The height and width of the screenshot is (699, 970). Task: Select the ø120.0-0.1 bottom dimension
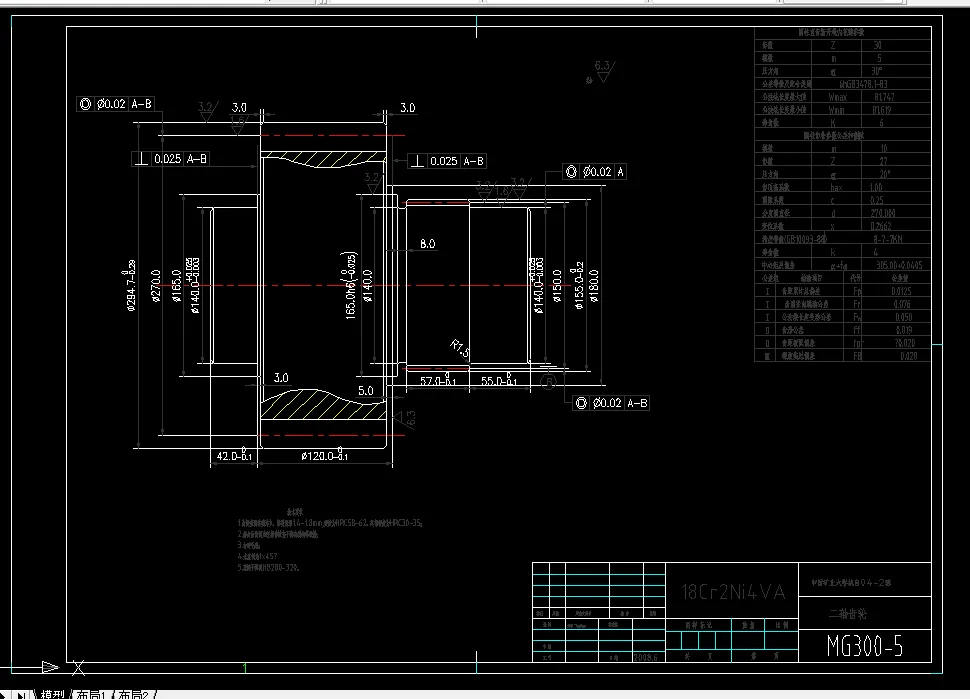click(x=324, y=456)
